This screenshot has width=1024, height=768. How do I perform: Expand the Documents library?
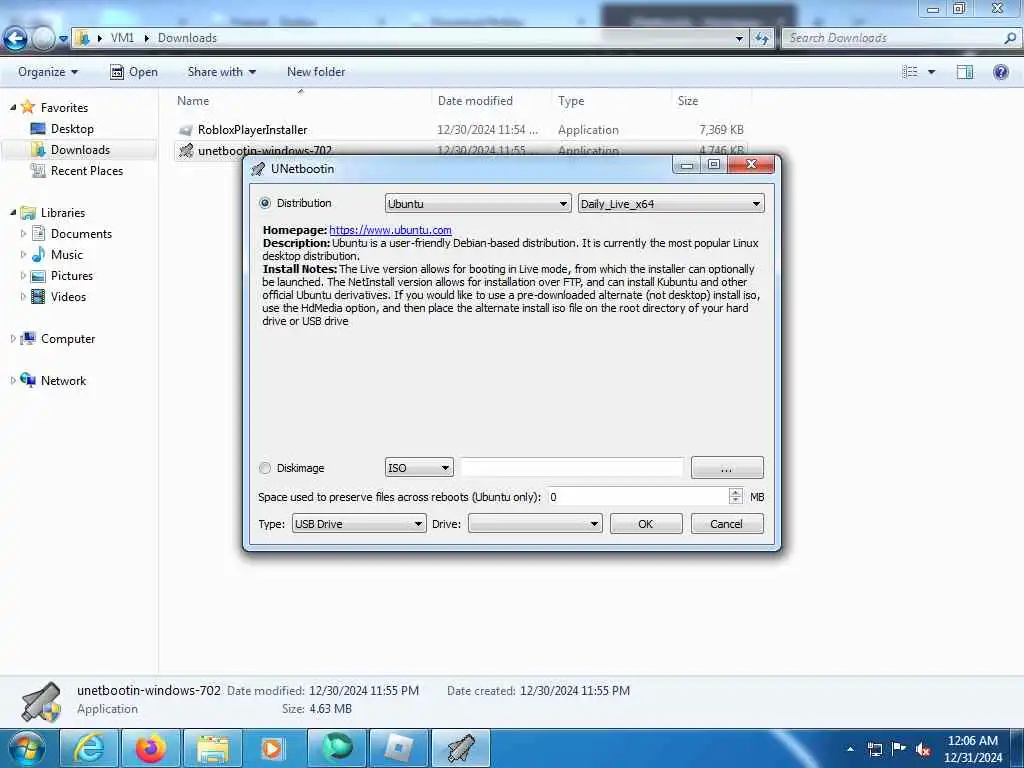(24, 233)
